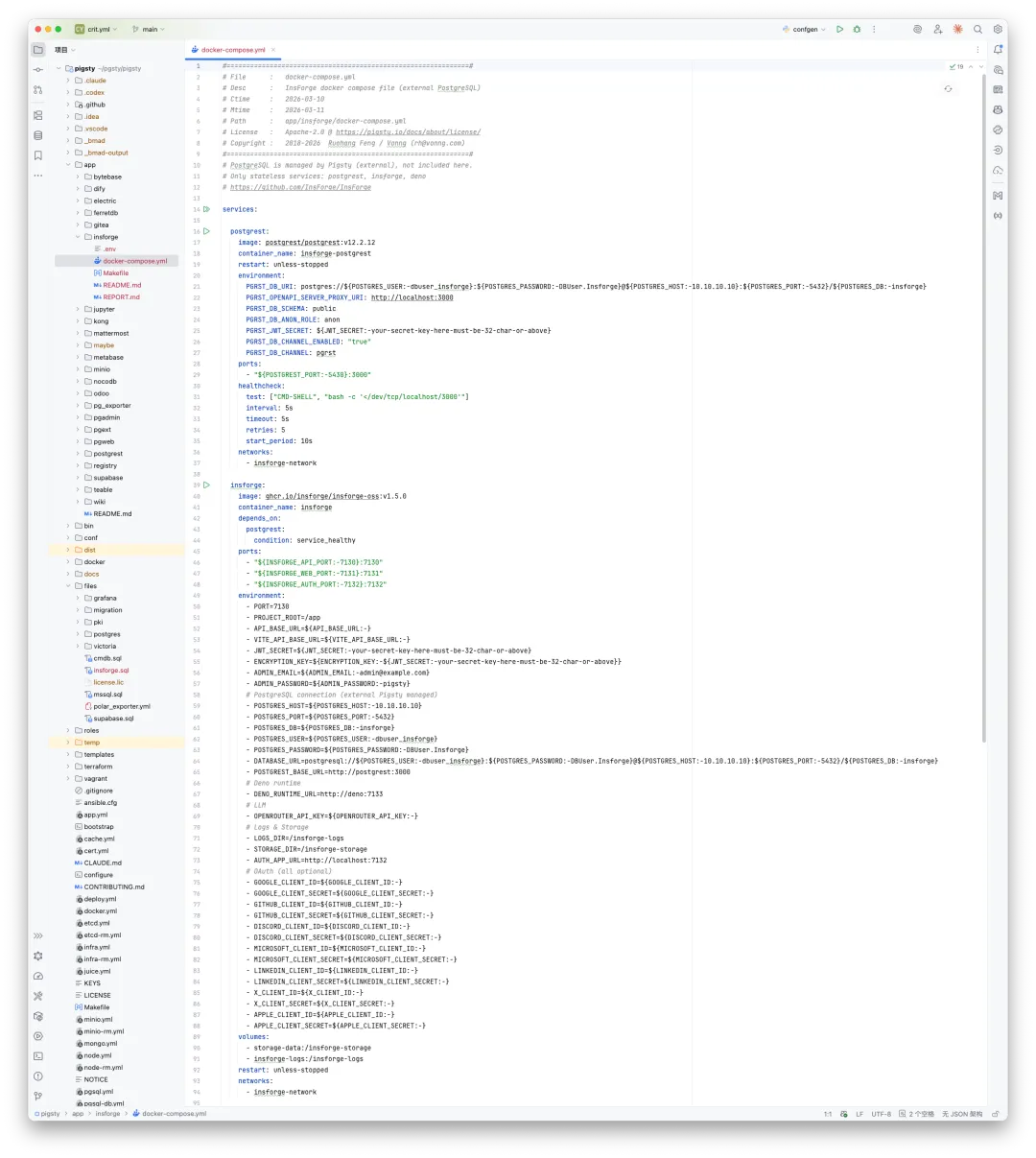Expand the bytebase folder in project tree
The height and width of the screenshot is (1158, 1036).
click(78, 177)
